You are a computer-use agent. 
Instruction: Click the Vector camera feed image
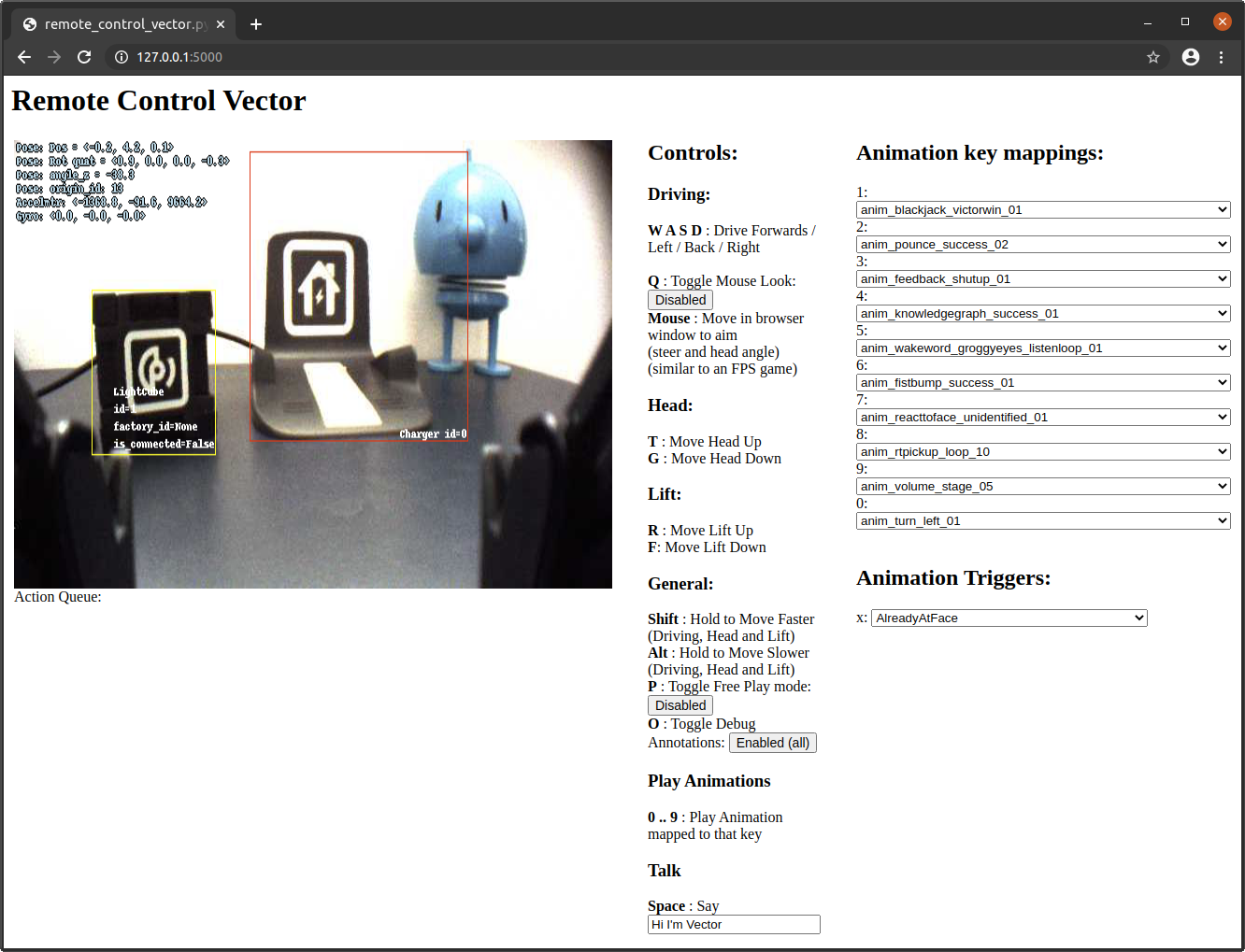pyautogui.click(x=313, y=364)
